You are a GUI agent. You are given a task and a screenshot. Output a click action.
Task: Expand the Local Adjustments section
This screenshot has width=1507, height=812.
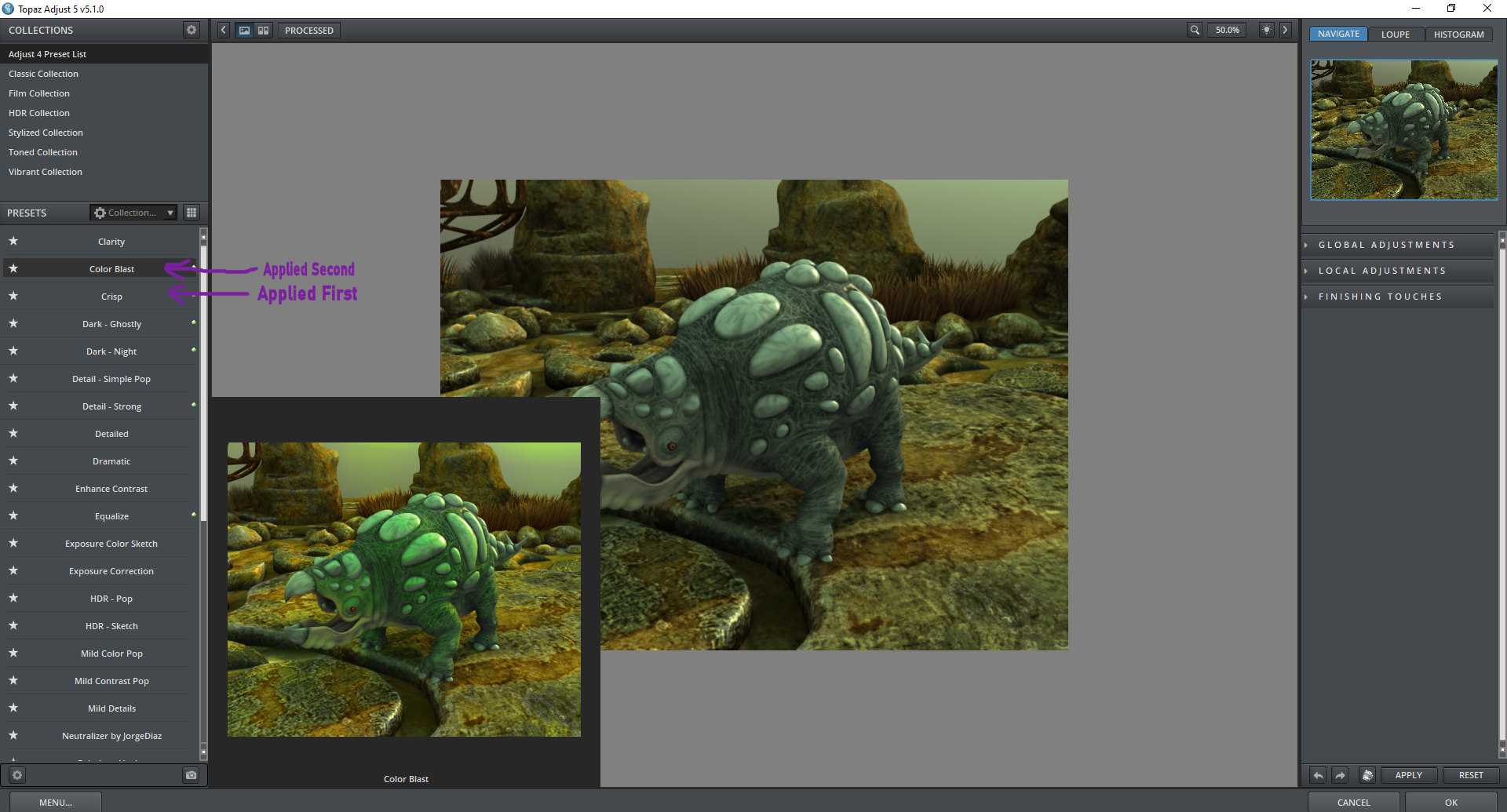(x=1399, y=271)
